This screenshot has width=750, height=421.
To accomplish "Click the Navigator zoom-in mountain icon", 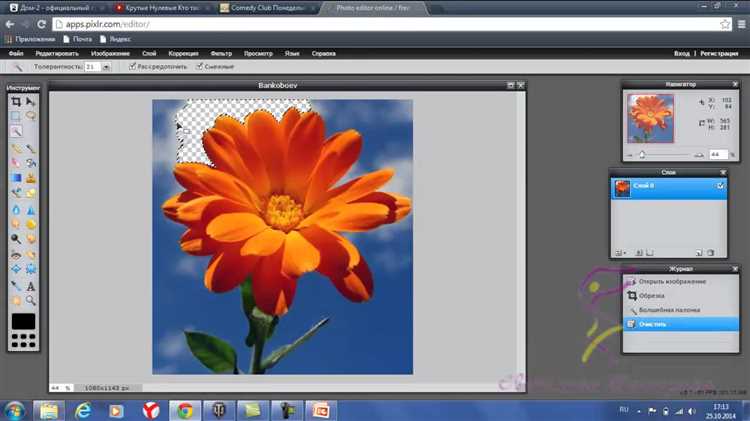I will [699, 155].
